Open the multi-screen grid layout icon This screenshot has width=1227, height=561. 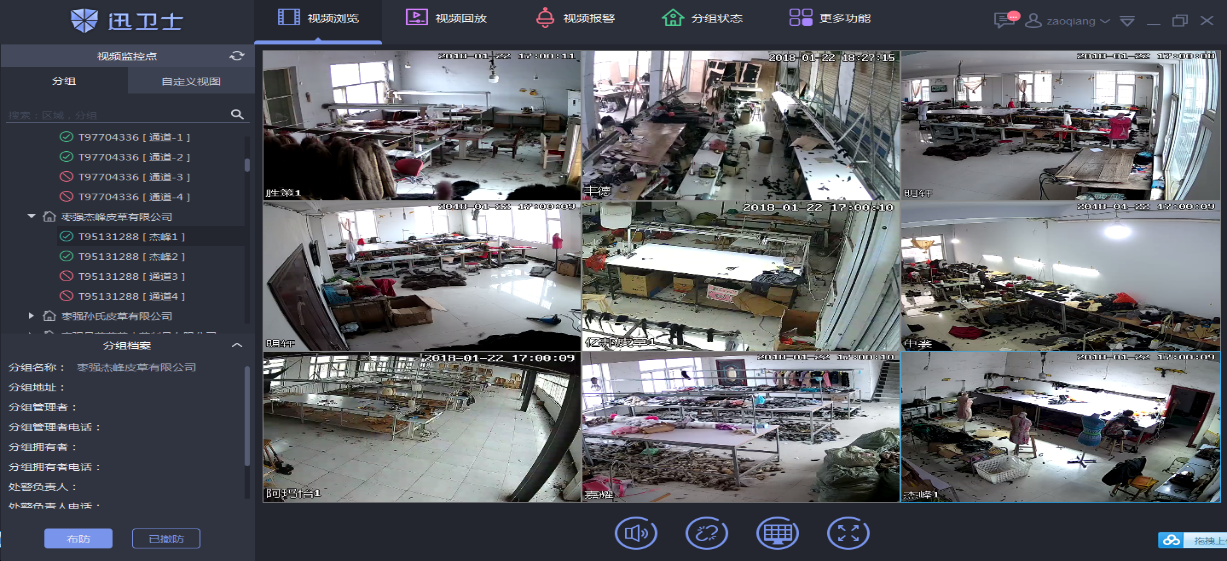click(x=777, y=533)
